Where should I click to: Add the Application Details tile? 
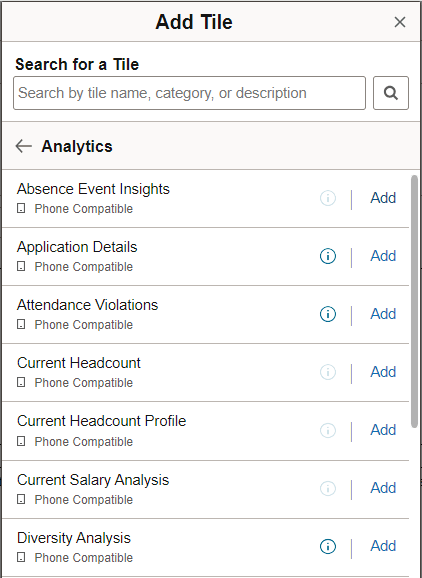[383, 256]
